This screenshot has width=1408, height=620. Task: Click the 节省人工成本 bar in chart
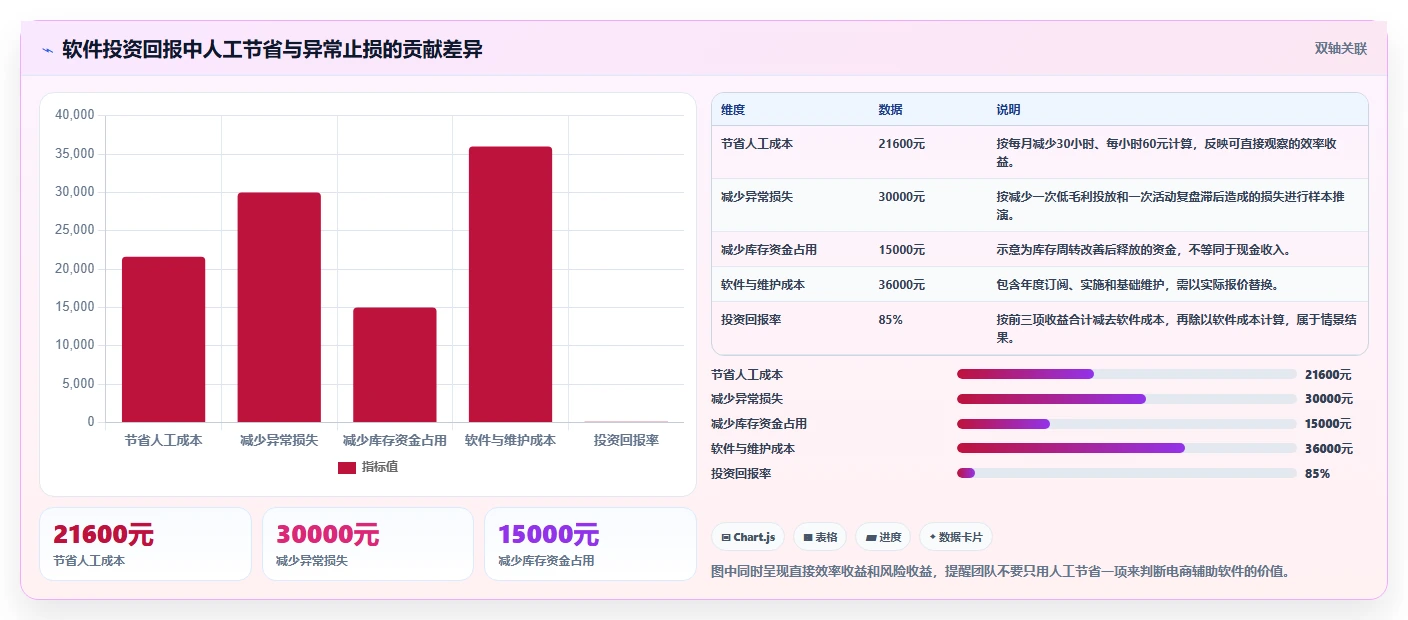pos(163,339)
